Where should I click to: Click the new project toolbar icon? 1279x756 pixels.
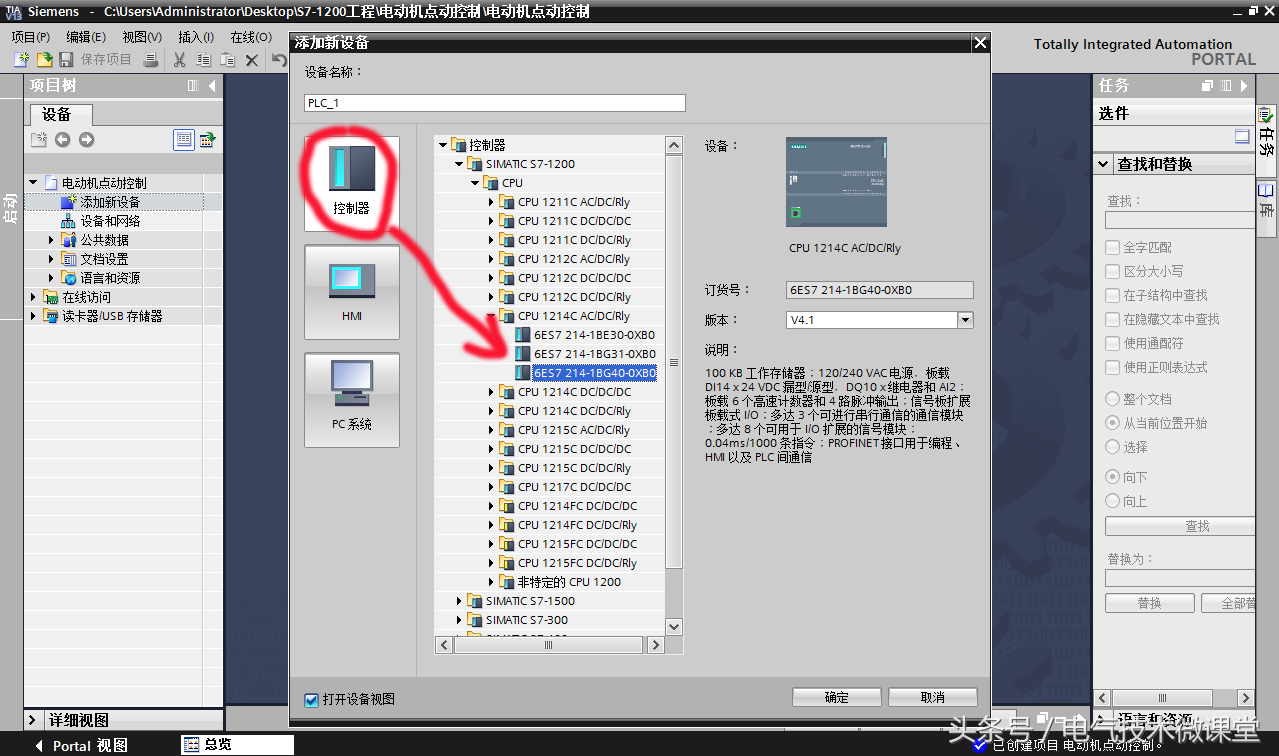(21, 60)
